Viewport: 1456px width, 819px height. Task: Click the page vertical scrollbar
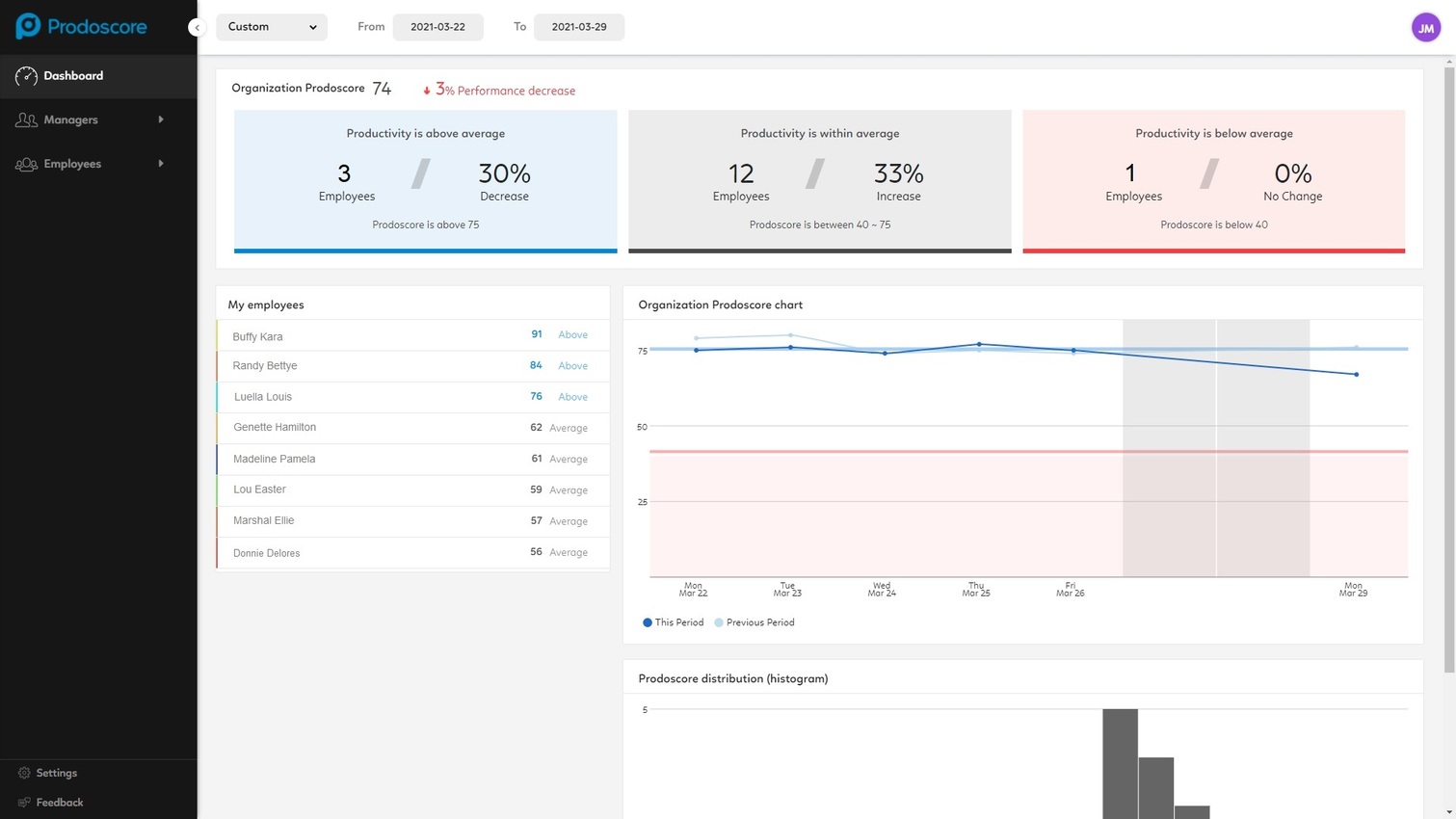(x=1448, y=366)
